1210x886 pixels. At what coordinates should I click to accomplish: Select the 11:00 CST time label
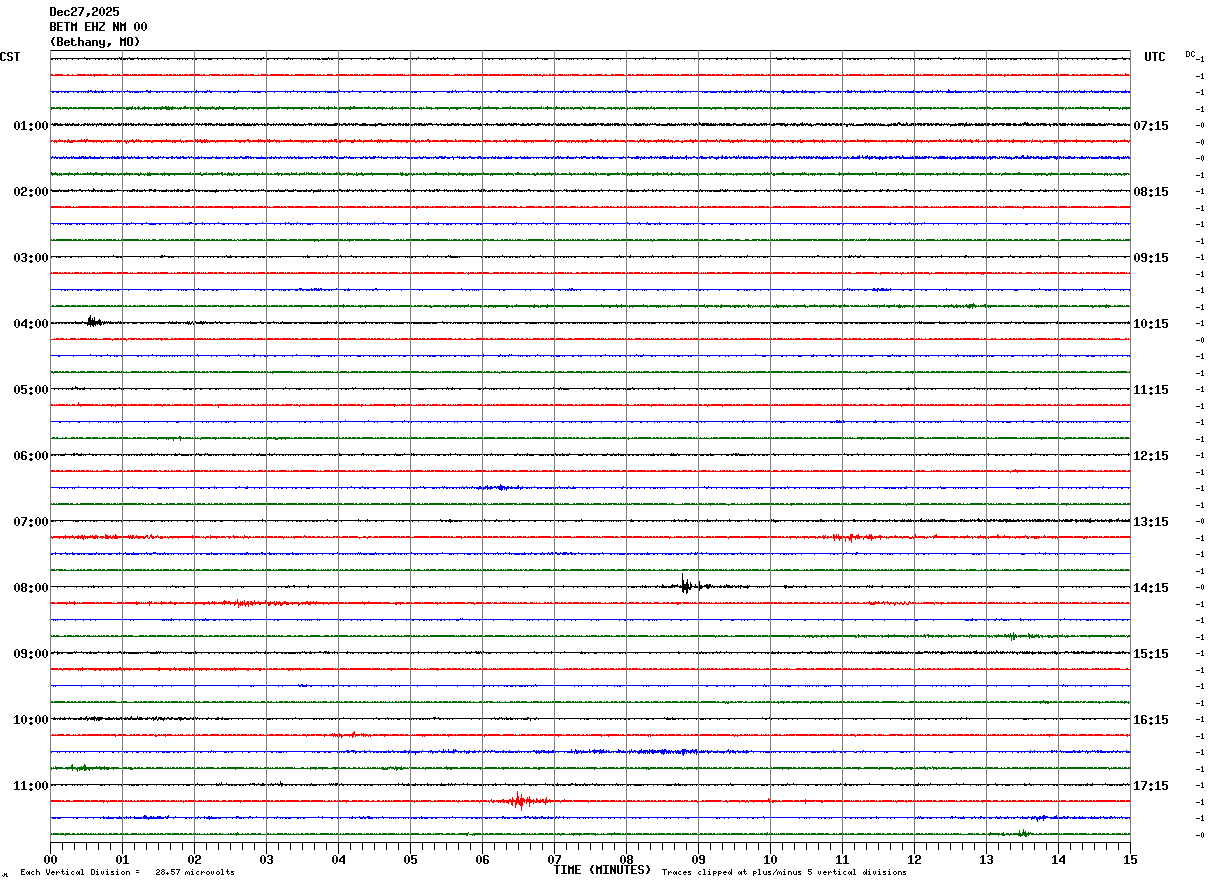pos(31,786)
